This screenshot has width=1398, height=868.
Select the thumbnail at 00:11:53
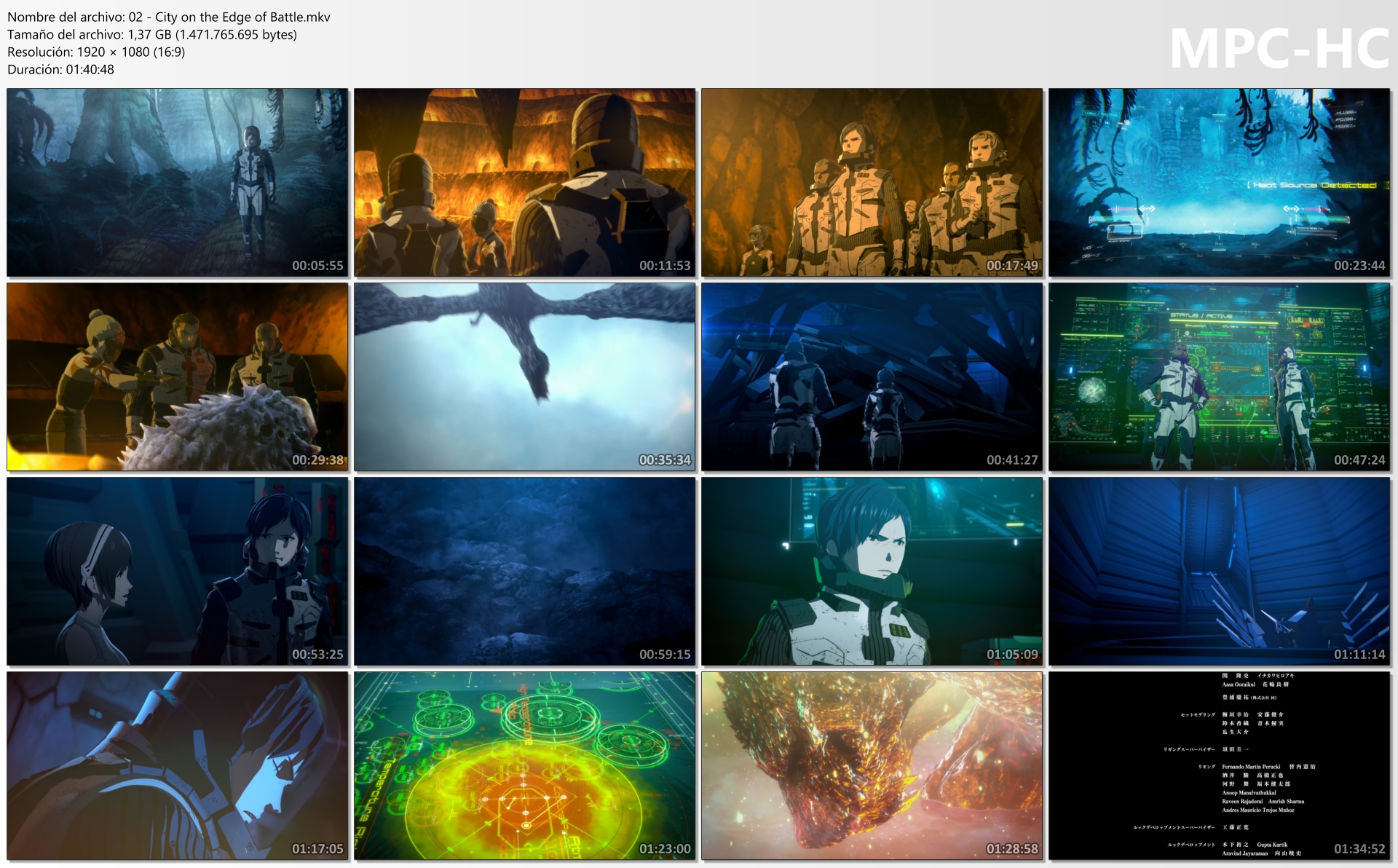(x=525, y=183)
